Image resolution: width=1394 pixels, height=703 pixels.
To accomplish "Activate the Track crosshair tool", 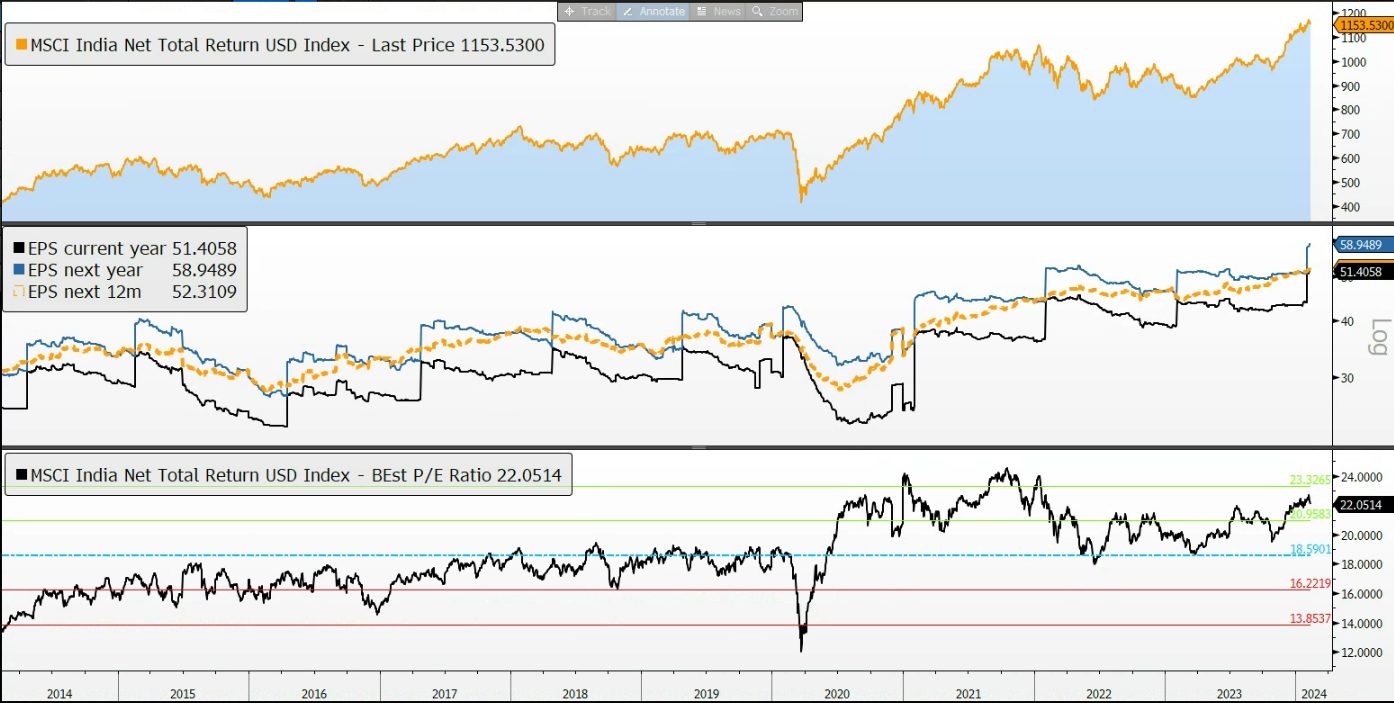I will click(x=587, y=11).
